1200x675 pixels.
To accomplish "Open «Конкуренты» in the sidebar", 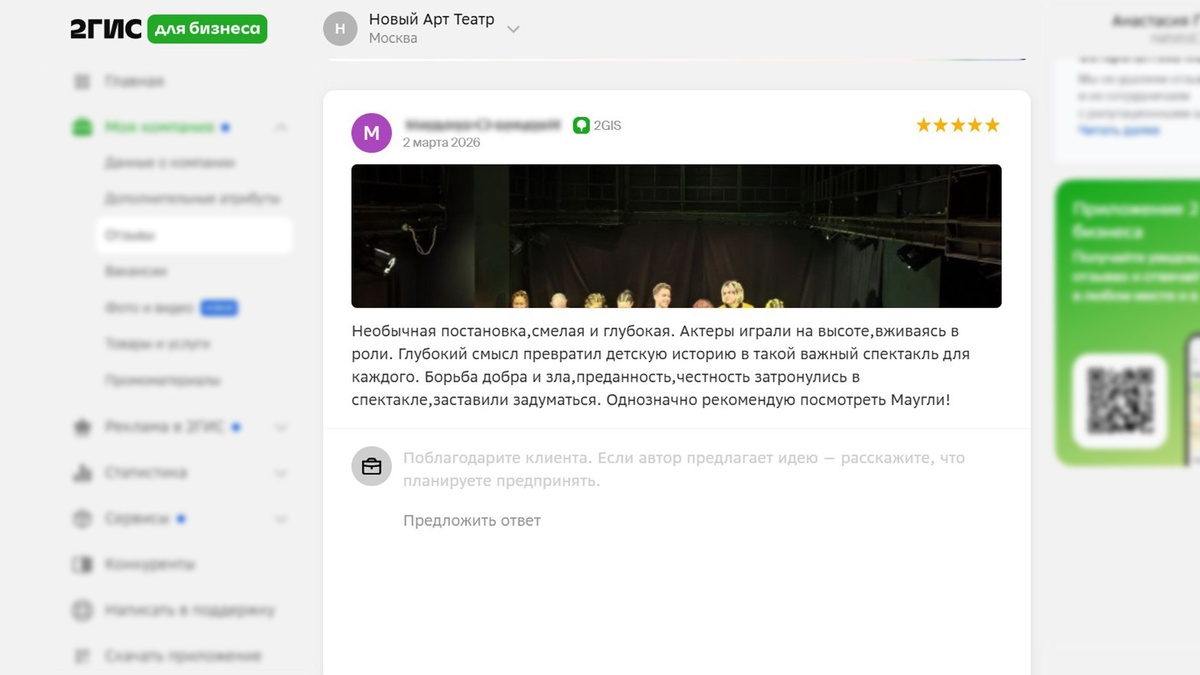I will click(150, 565).
